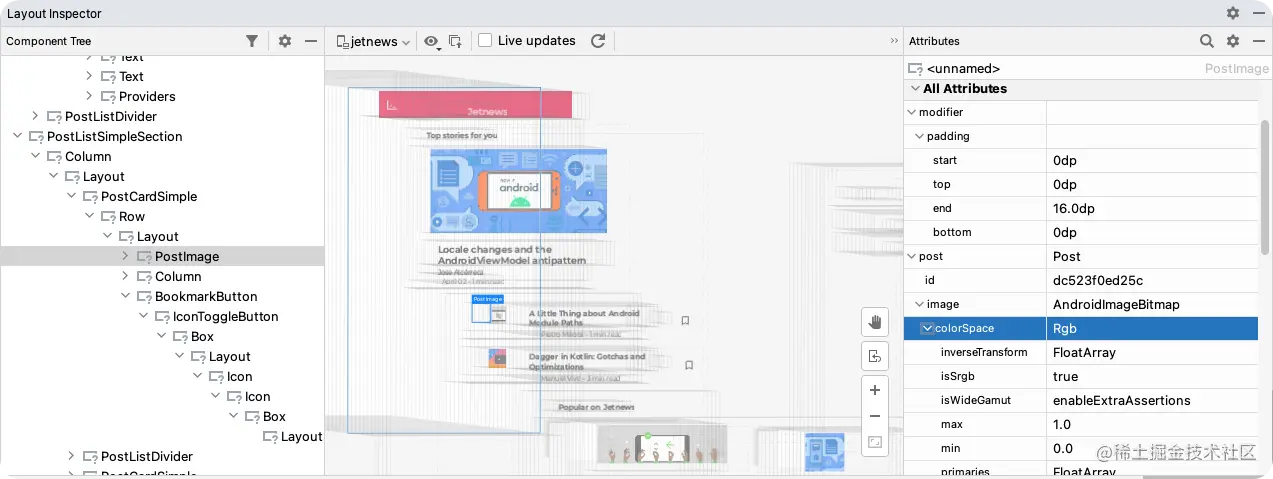This screenshot has width=1273, height=479.
Task: Select the Row node in the tree
Action: (132, 216)
